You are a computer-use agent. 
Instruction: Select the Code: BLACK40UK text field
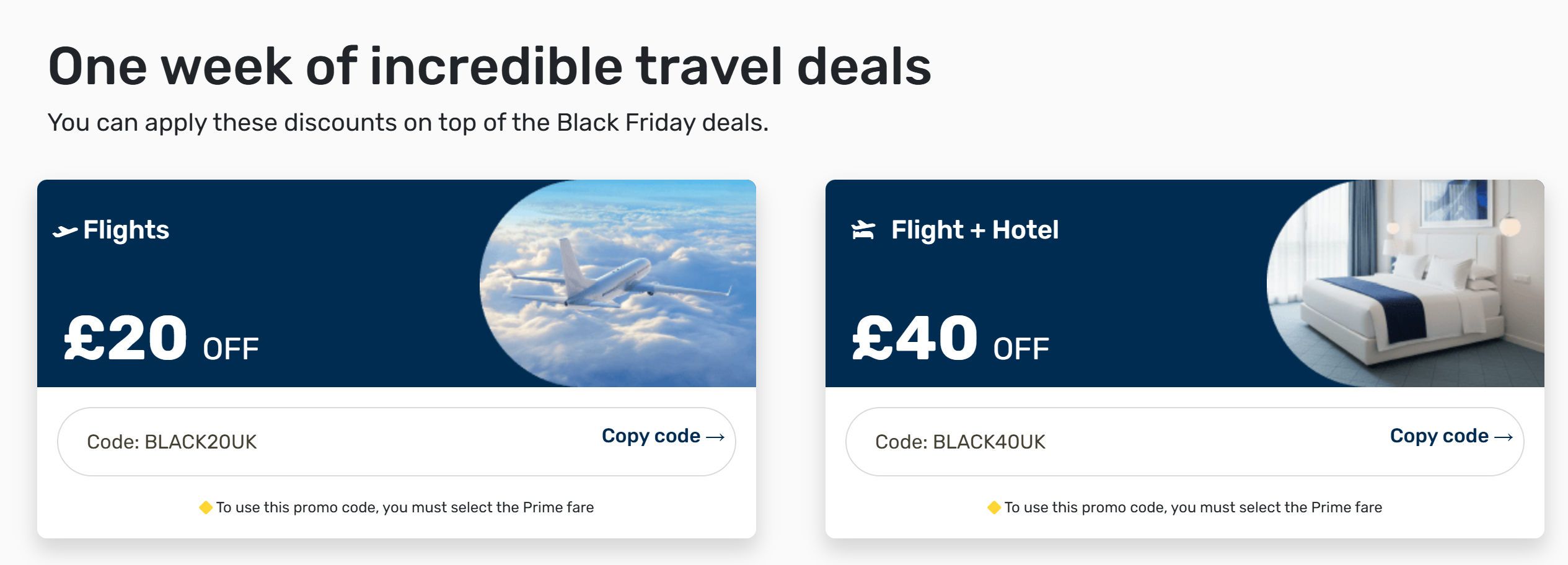click(1184, 442)
